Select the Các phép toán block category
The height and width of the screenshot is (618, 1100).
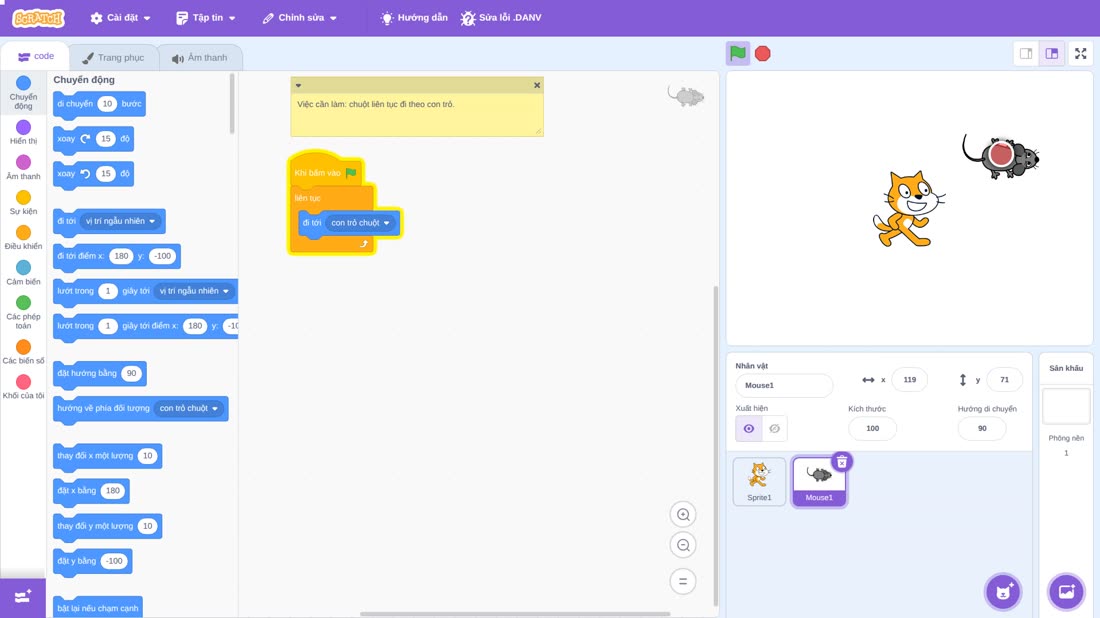click(x=23, y=312)
